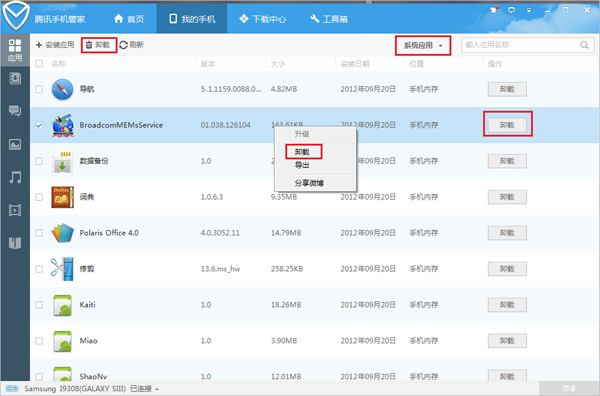Check the Polaris Office 4.0 checkbox
Viewport: 600px width, 396px height.
[x=39, y=233]
